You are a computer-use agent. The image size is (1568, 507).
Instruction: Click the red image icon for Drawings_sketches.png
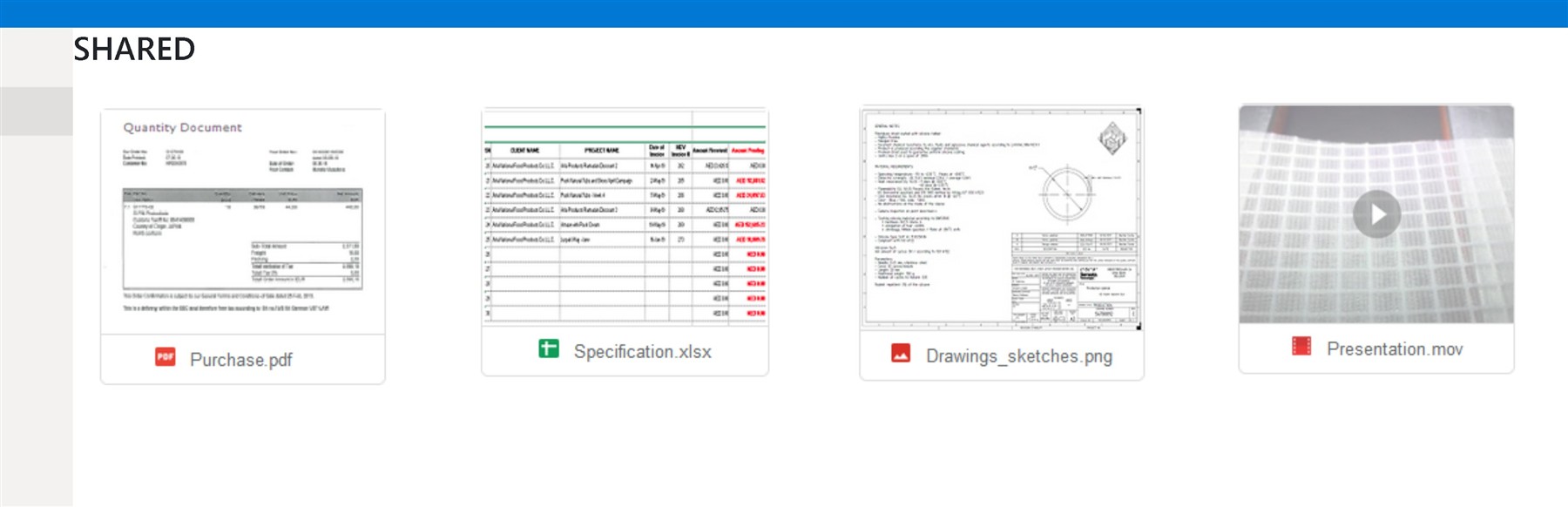(x=901, y=354)
